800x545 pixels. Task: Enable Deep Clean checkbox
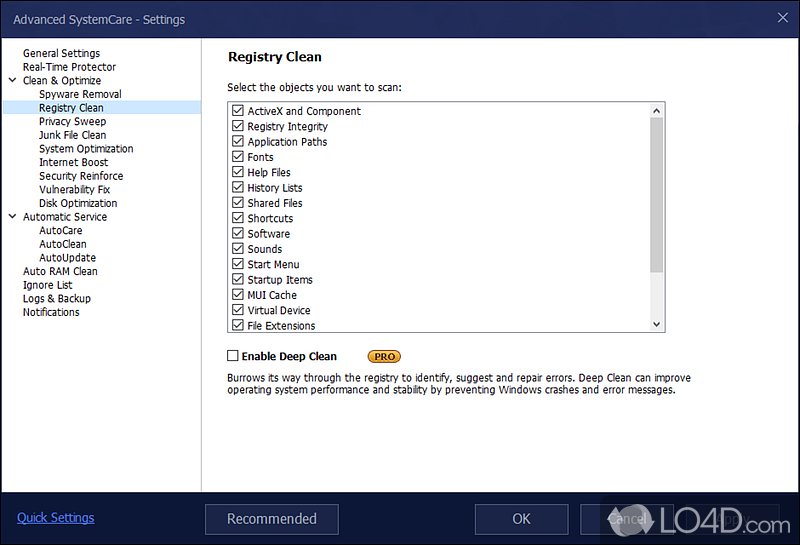pos(233,356)
